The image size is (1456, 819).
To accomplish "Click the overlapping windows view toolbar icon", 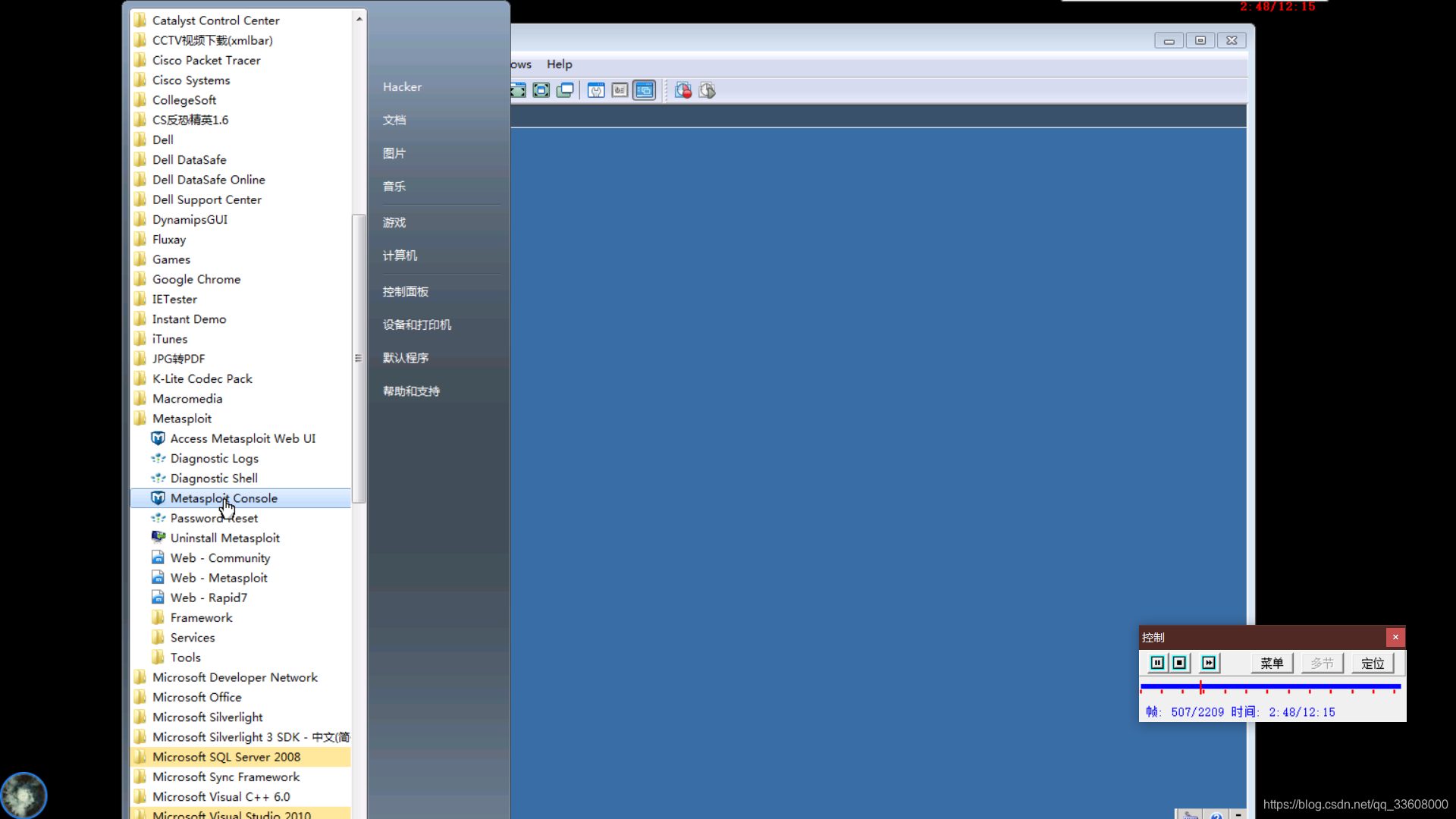I will (x=566, y=91).
